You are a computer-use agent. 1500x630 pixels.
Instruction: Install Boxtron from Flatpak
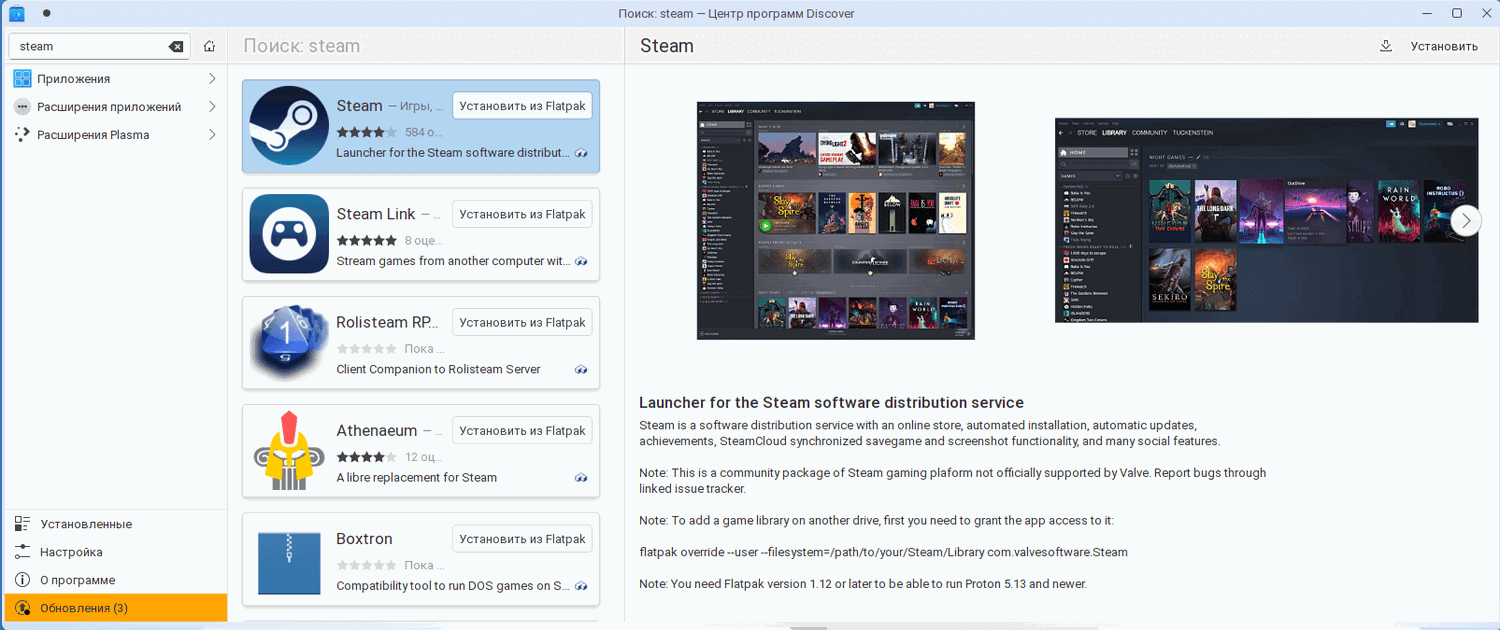(x=522, y=538)
